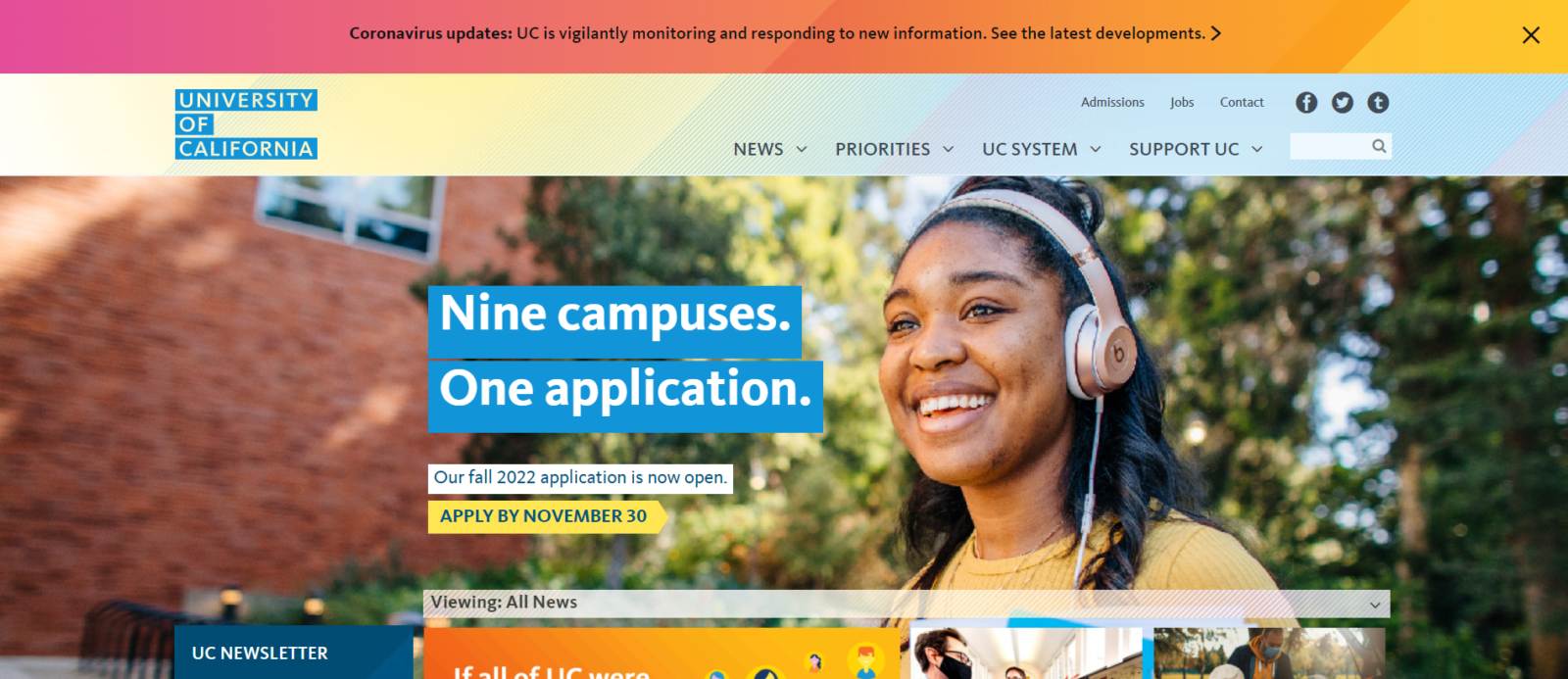The height and width of the screenshot is (679, 1568).
Task: Dismiss the coronavirus updates banner
Action: (1531, 35)
